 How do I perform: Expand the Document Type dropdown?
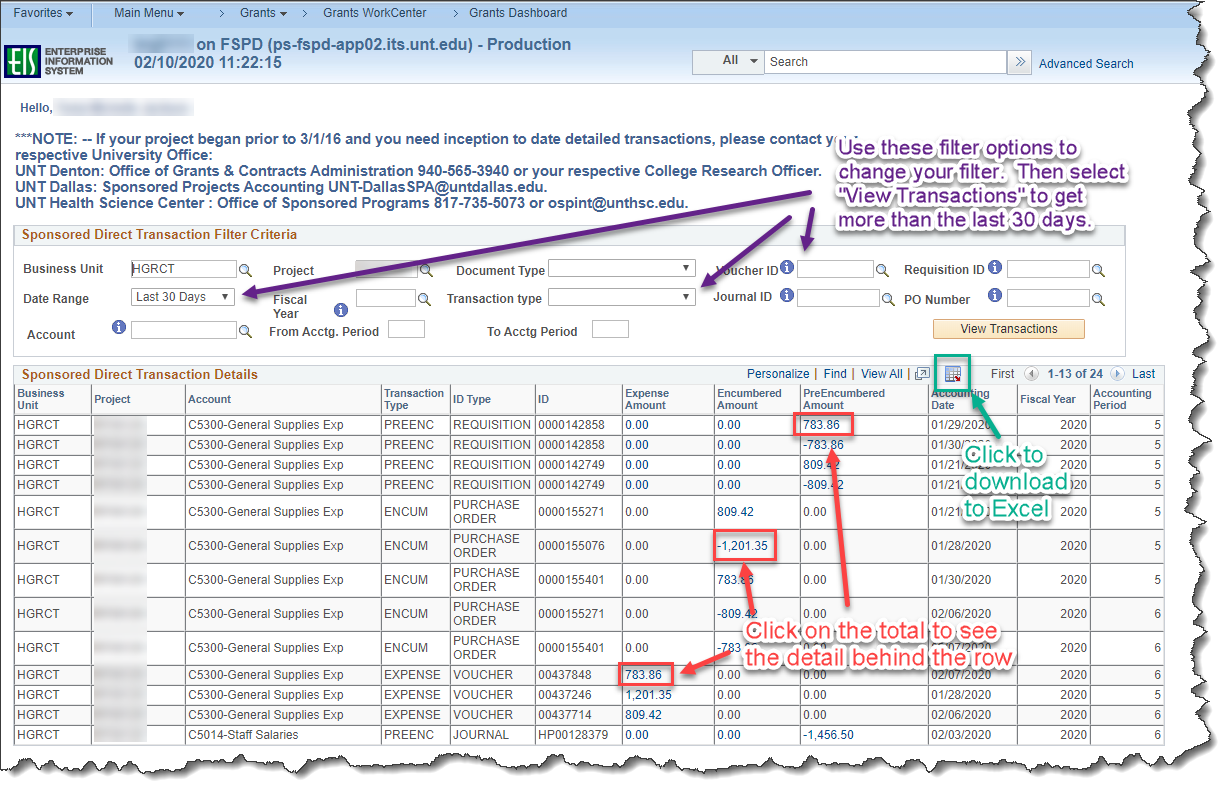tap(621, 267)
